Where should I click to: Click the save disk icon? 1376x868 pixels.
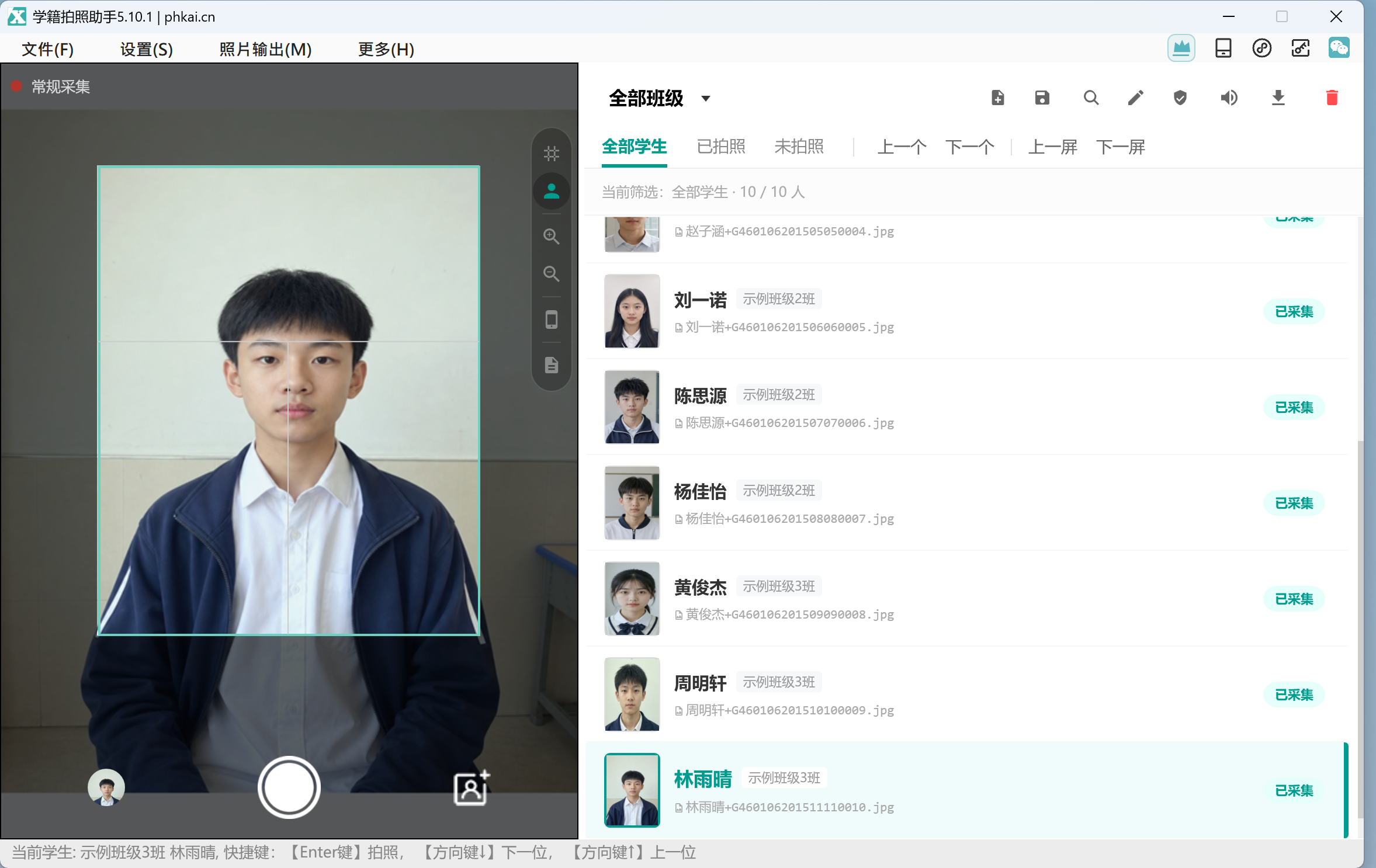tap(1042, 98)
